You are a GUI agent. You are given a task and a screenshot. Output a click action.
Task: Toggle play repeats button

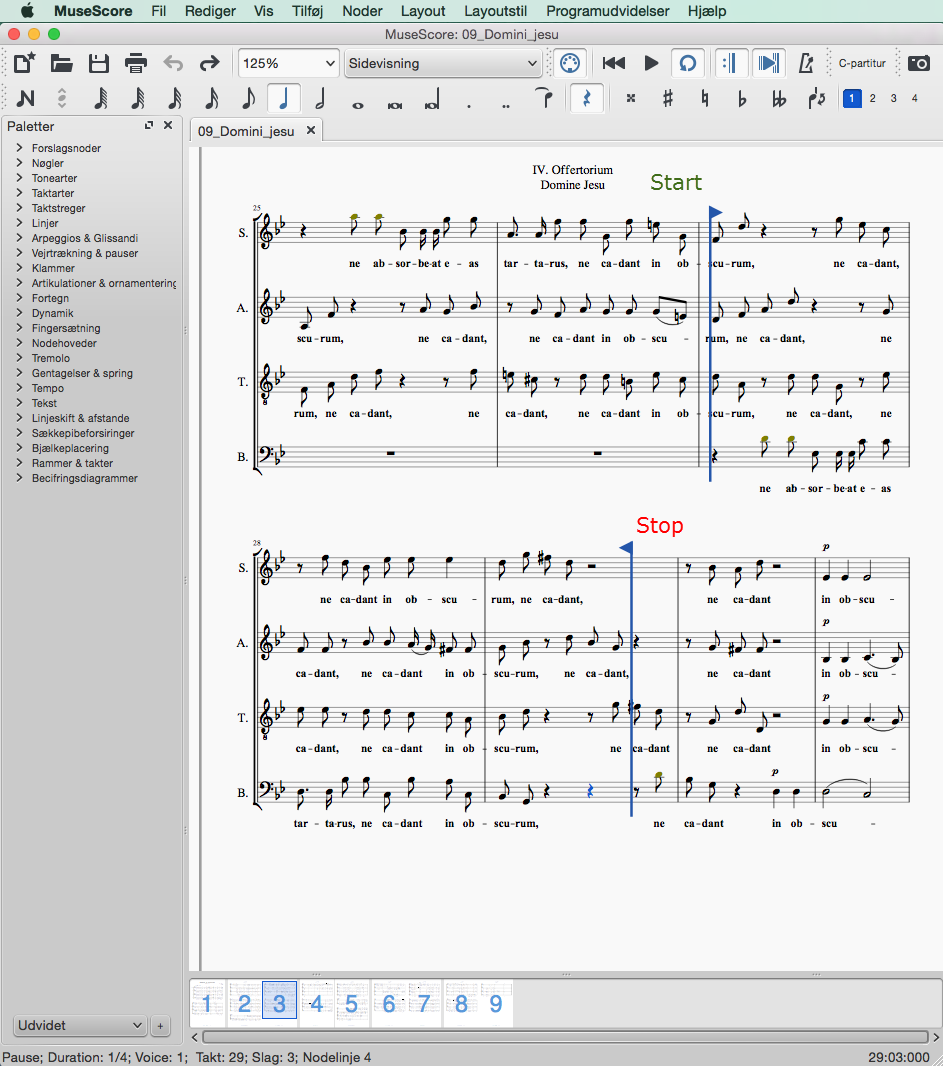[x=732, y=63]
